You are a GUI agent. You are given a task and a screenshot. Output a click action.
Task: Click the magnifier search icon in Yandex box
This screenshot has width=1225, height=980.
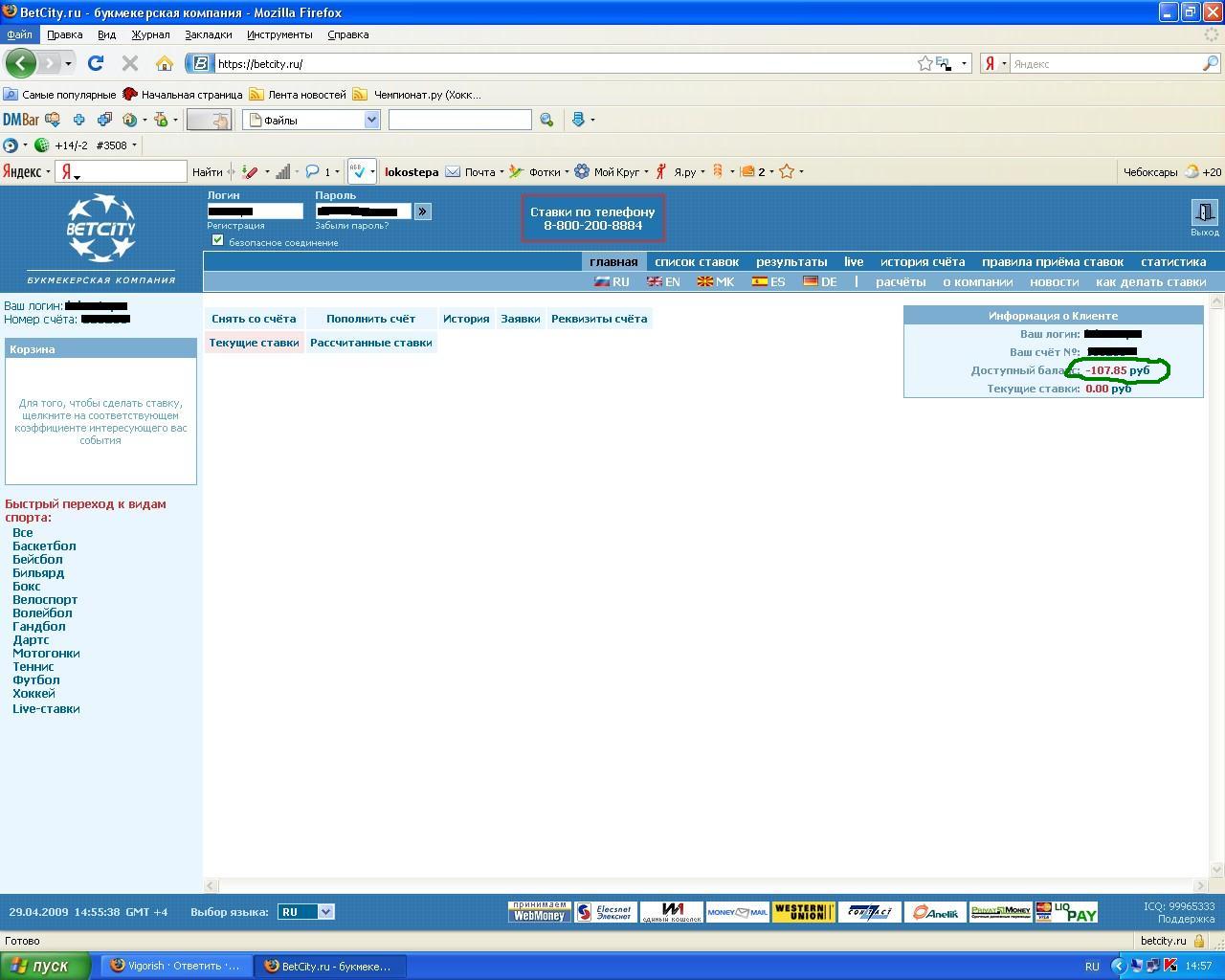1211,63
